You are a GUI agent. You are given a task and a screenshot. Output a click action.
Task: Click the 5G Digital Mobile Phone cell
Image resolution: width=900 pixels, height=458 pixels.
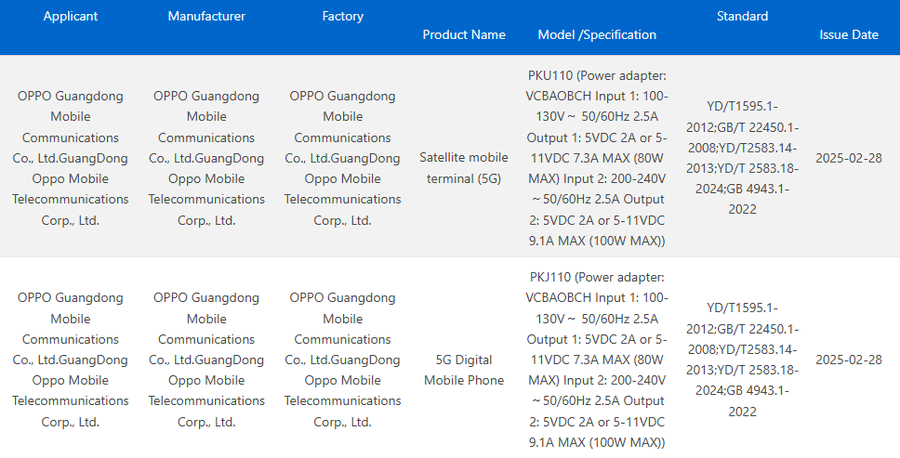point(464,369)
